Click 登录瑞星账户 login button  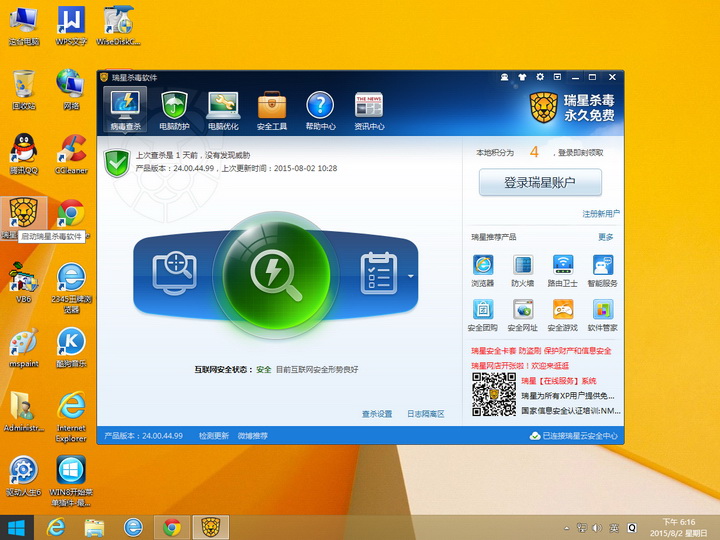pyautogui.click(x=540, y=182)
